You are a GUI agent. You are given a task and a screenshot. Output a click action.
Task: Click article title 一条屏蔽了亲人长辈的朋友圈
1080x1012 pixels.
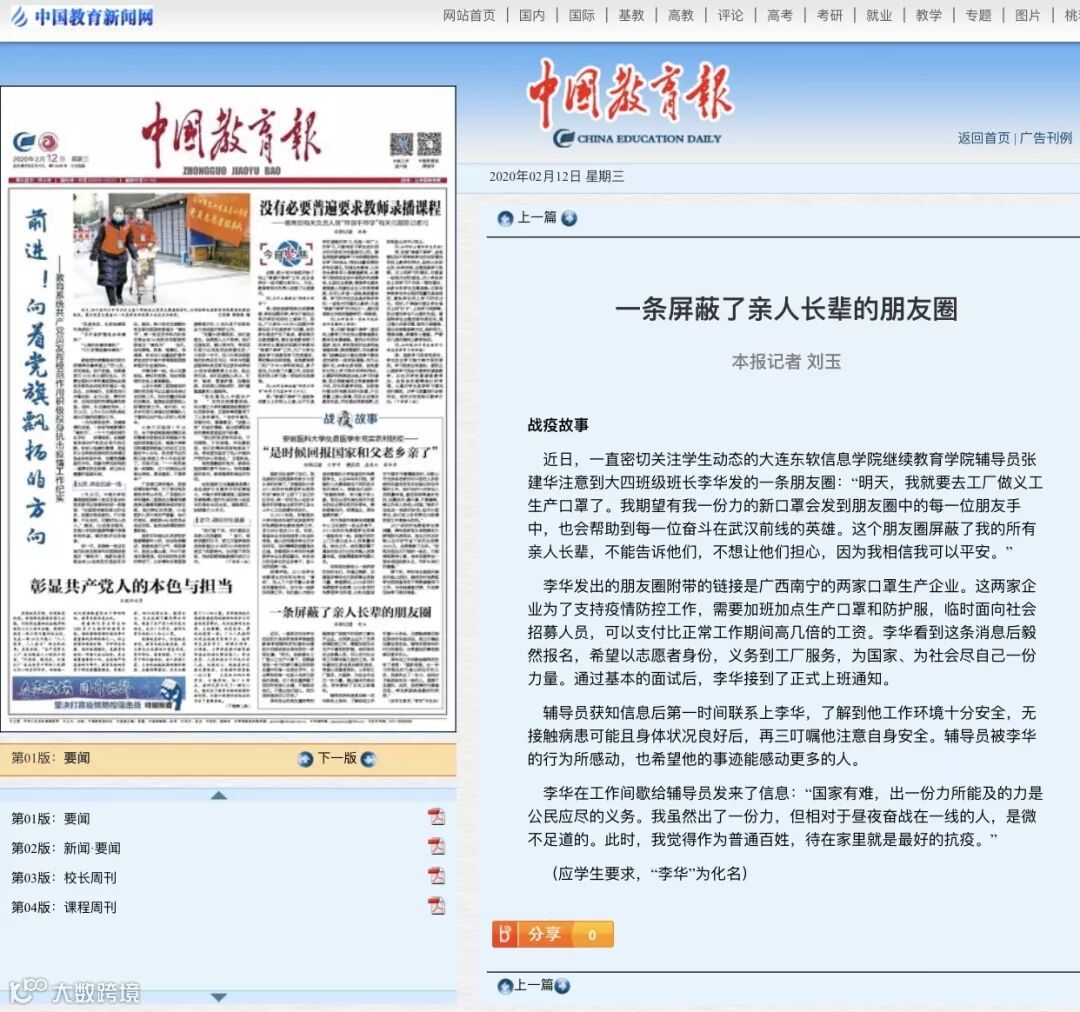coord(786,309)
